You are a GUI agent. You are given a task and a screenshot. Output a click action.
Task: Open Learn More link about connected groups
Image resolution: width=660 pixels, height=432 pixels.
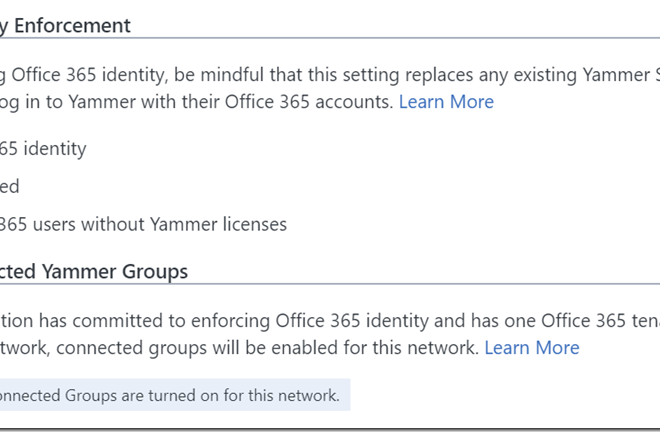pos(532,348)
